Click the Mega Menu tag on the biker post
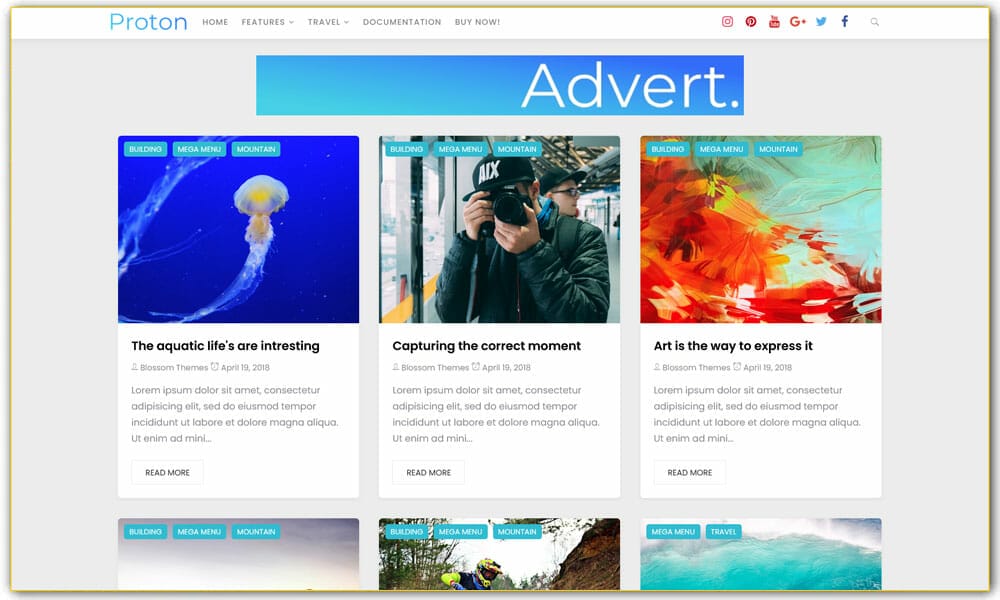1000x600 pixels. click(x=460, y=532)
